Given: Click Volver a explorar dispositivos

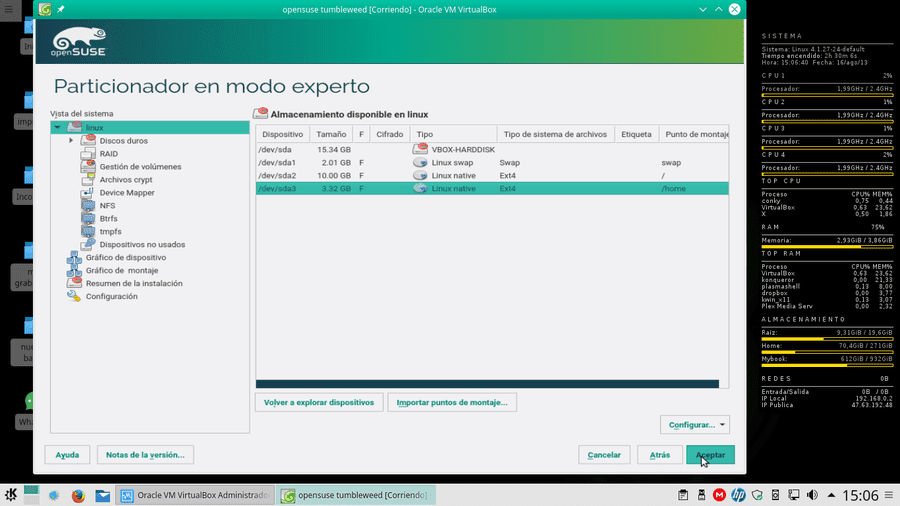Looking at the screenshot, I should coord(319,402).
